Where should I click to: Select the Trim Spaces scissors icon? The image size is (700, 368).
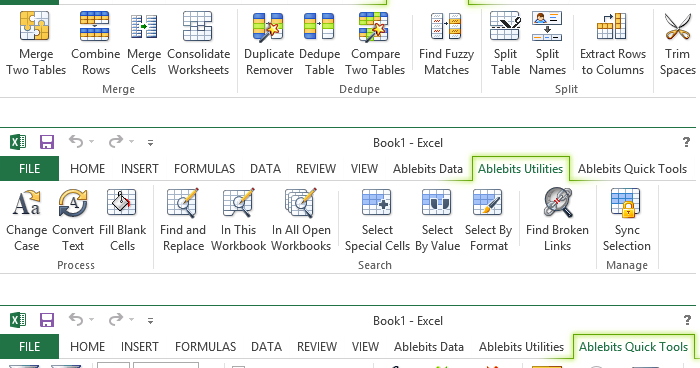click(x=677, y=27)
